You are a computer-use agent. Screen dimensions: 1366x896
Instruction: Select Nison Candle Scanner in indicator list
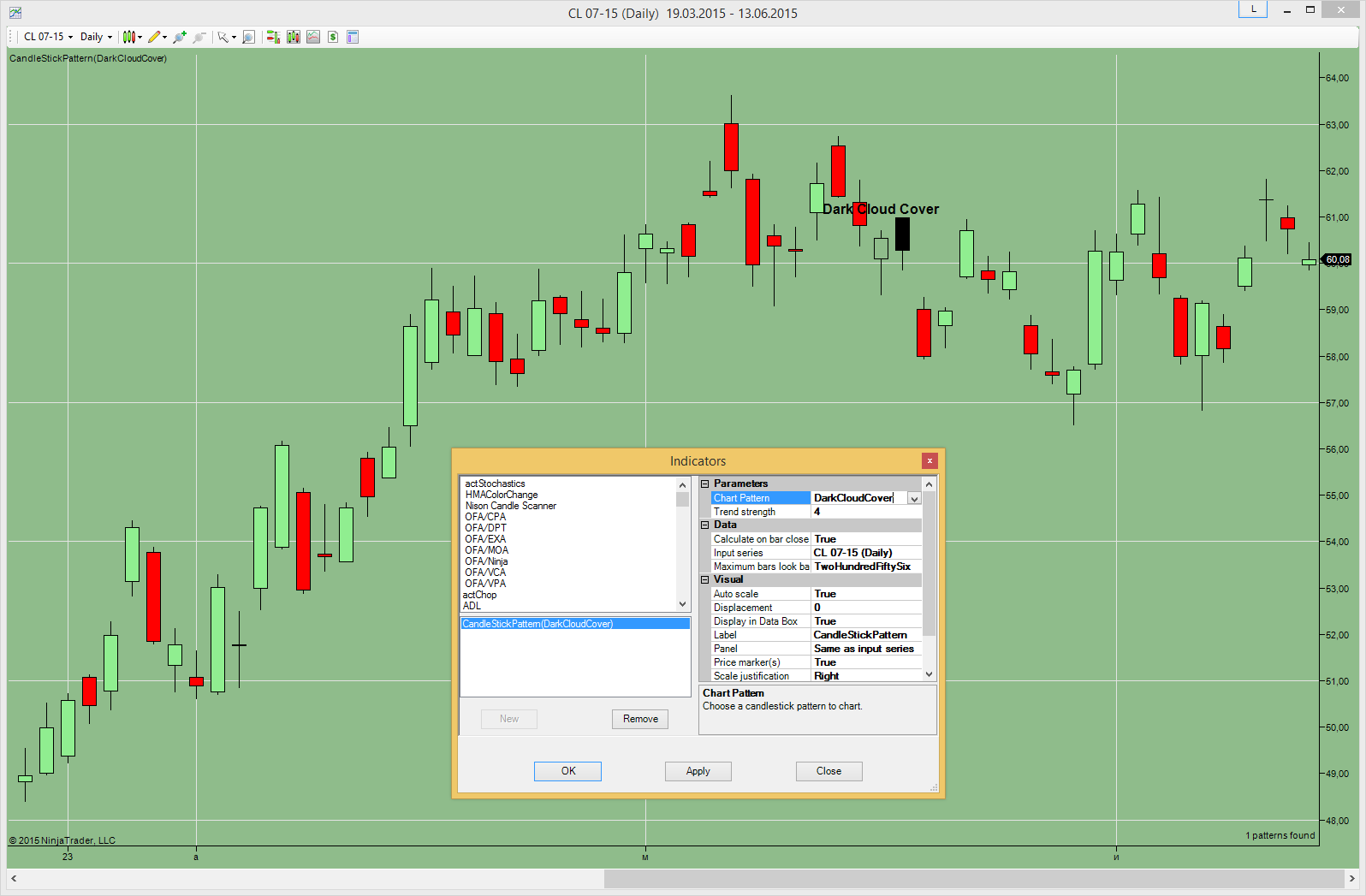tap(510, 506)
